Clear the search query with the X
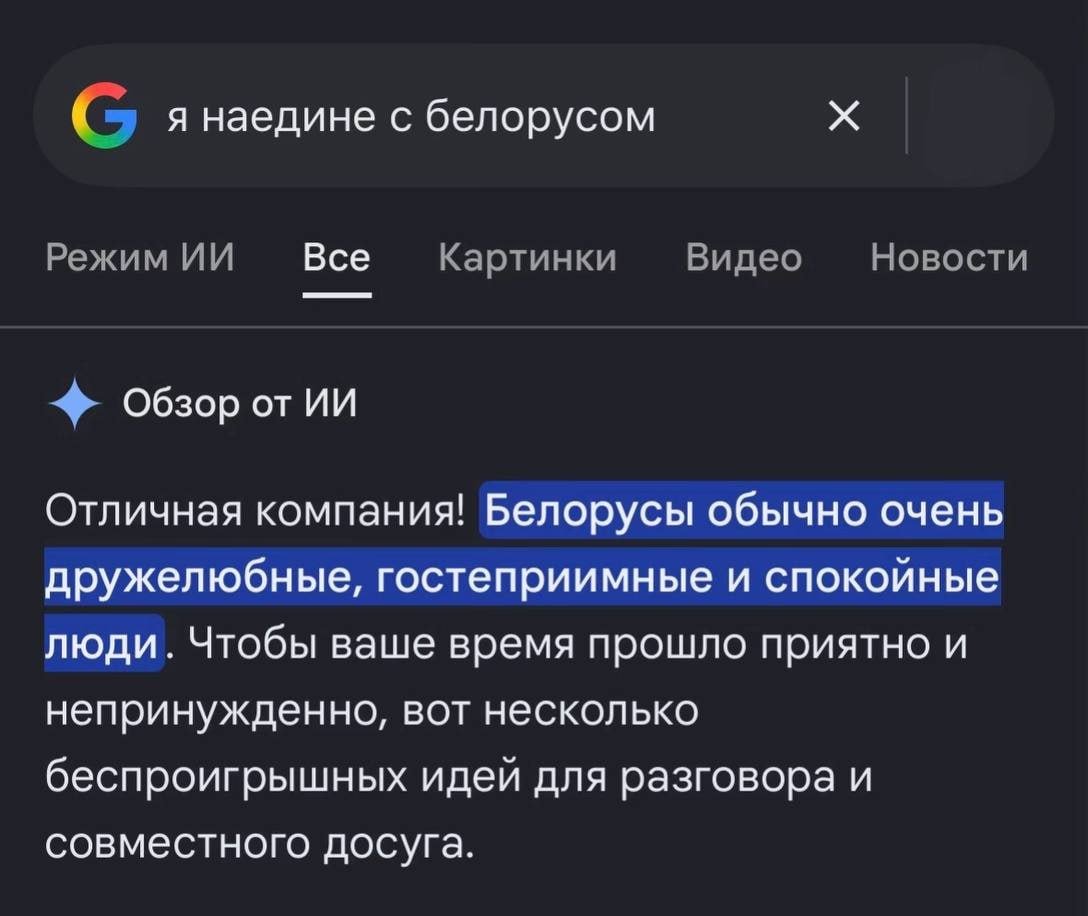This screenshot has height=916, width=1088. 844,115
